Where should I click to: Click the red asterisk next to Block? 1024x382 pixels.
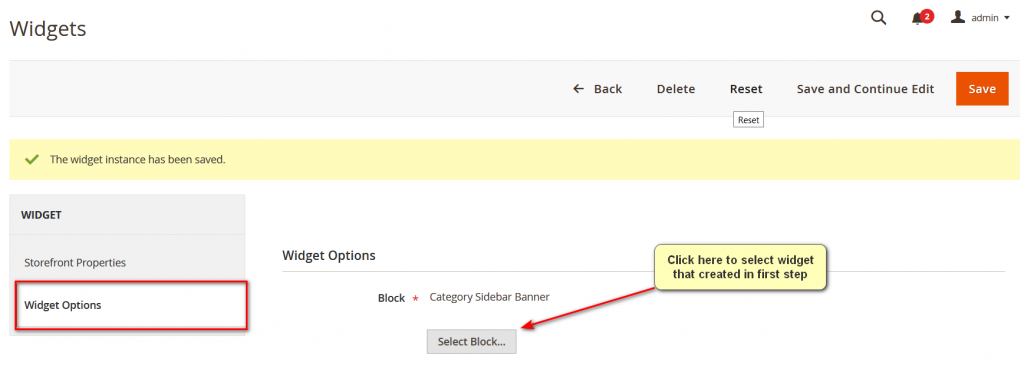(415, 299)
